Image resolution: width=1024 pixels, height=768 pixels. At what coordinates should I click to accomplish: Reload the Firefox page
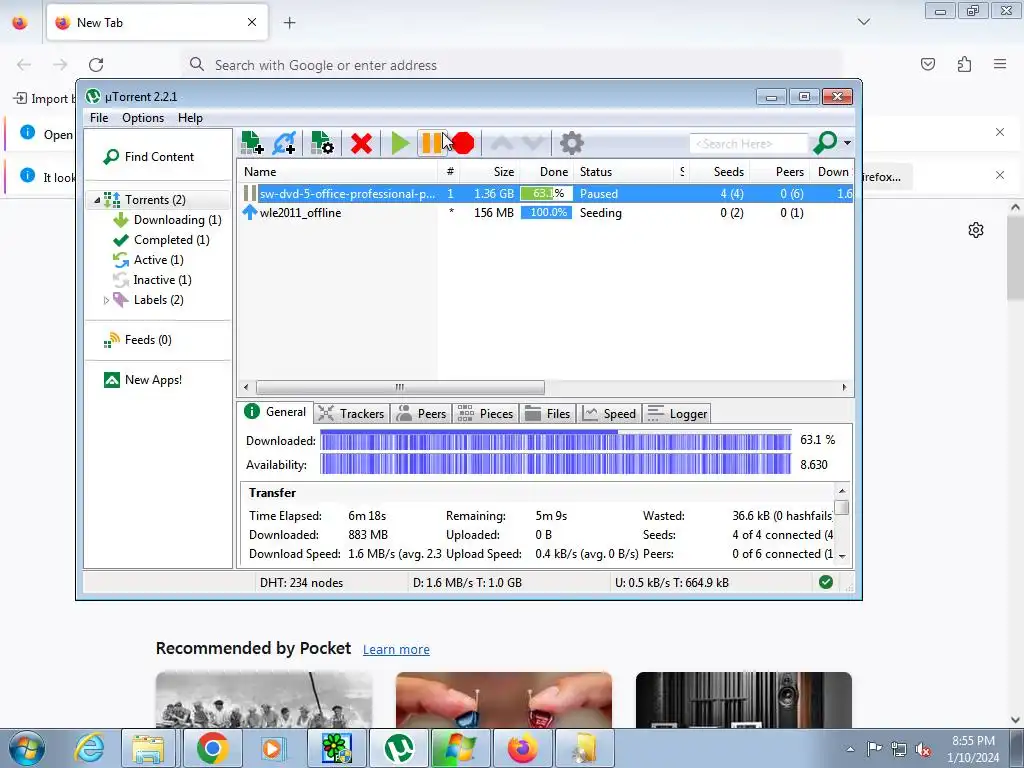[96, 65]
